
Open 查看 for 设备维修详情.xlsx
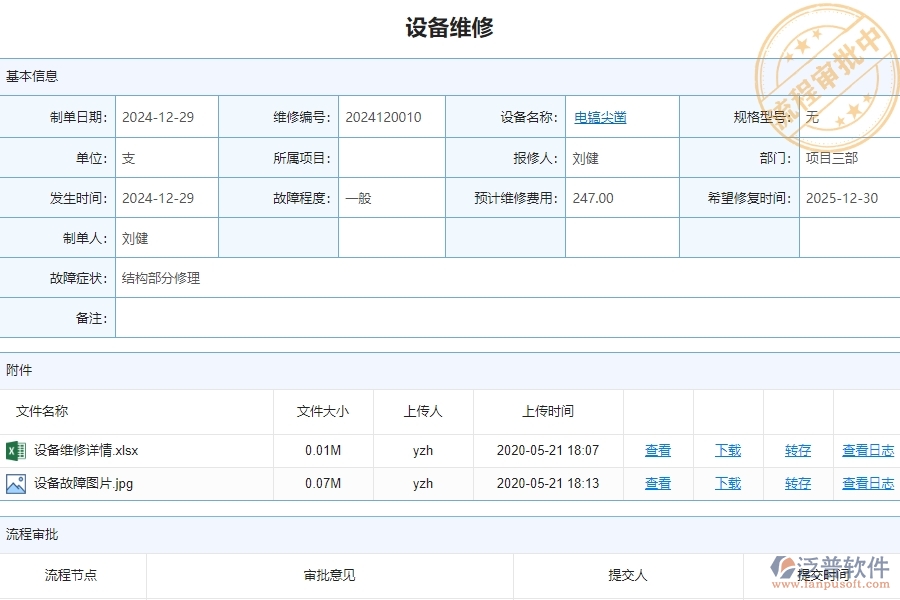tap(657, 450)
